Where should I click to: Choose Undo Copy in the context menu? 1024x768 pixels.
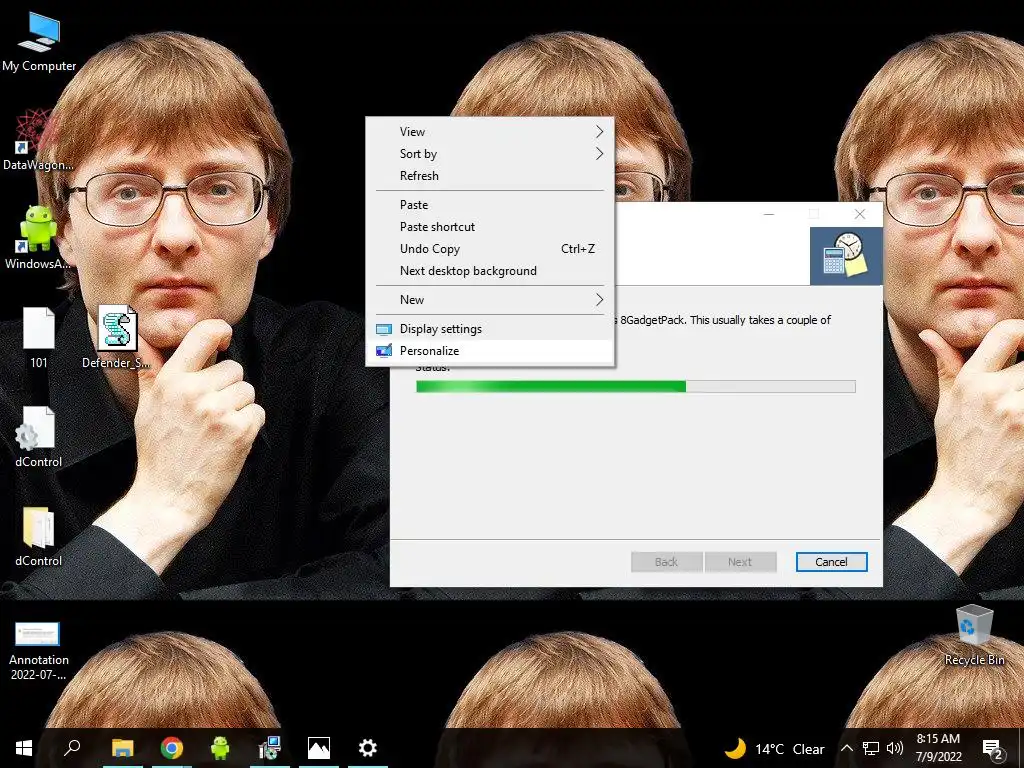click(490, 249)
